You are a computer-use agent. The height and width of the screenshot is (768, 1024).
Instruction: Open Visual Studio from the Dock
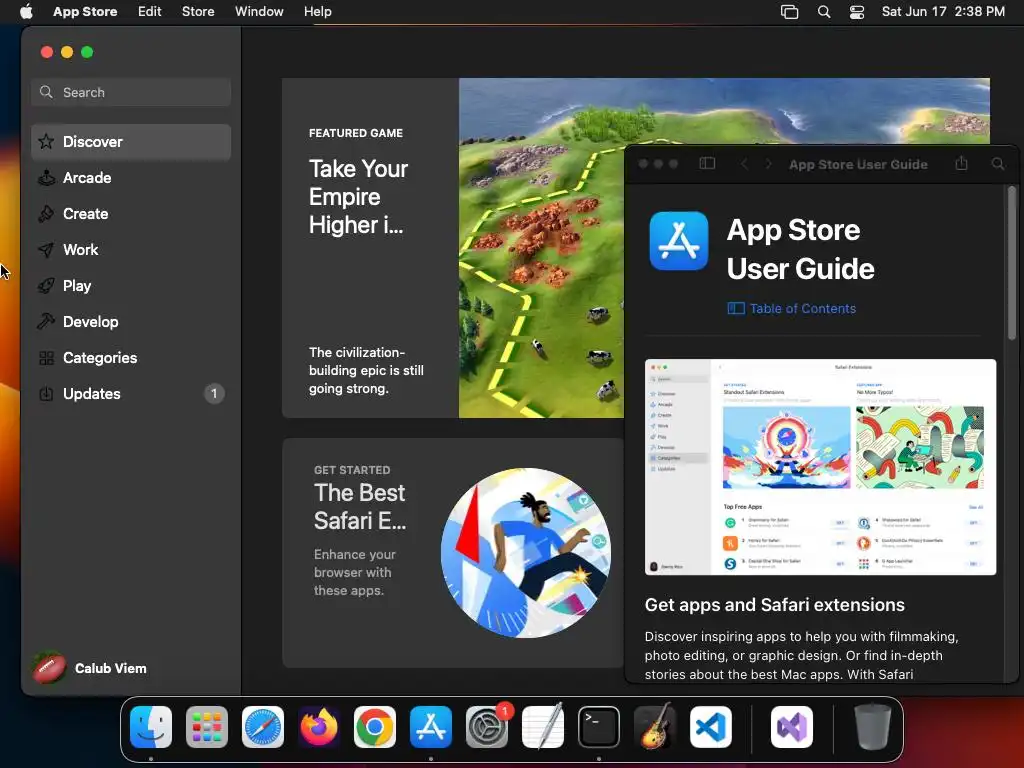(x=792, y=727)
